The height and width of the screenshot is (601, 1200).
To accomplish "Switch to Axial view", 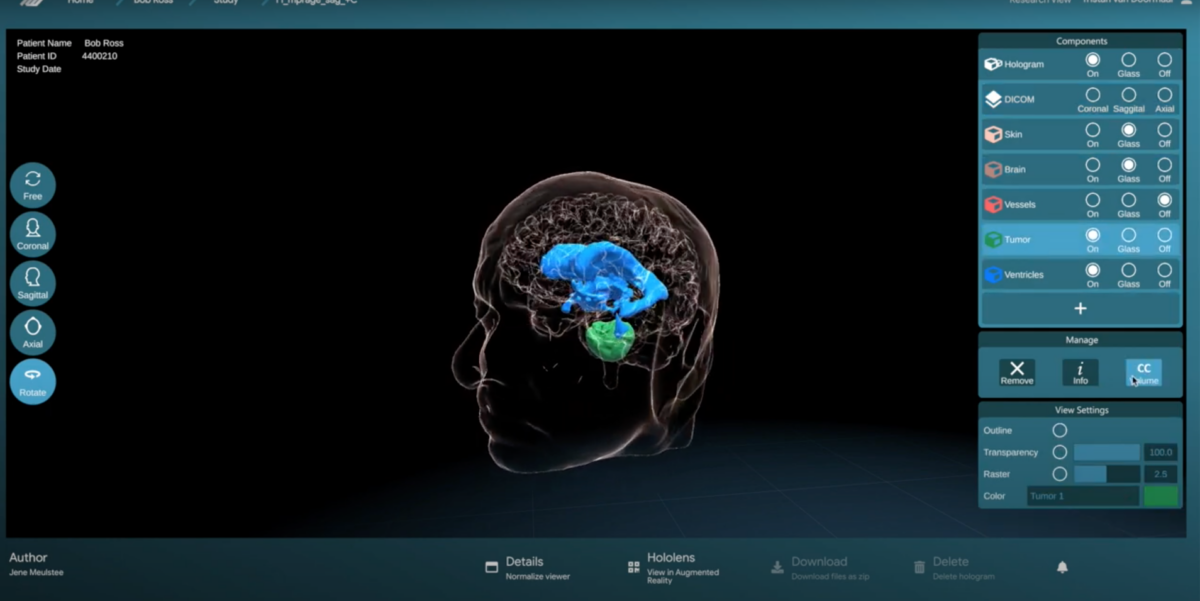I will tap(33, 332).
